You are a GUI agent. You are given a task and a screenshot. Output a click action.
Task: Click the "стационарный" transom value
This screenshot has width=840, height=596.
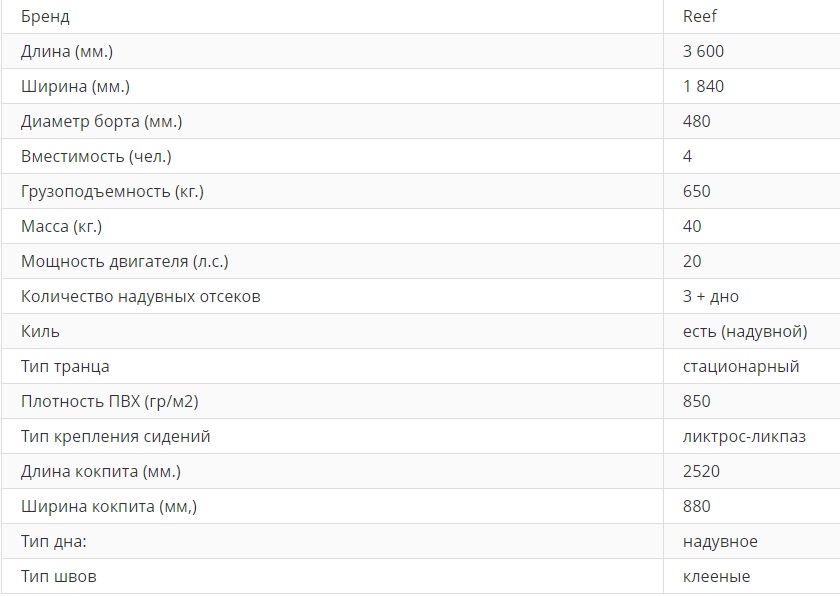[741, 367]
